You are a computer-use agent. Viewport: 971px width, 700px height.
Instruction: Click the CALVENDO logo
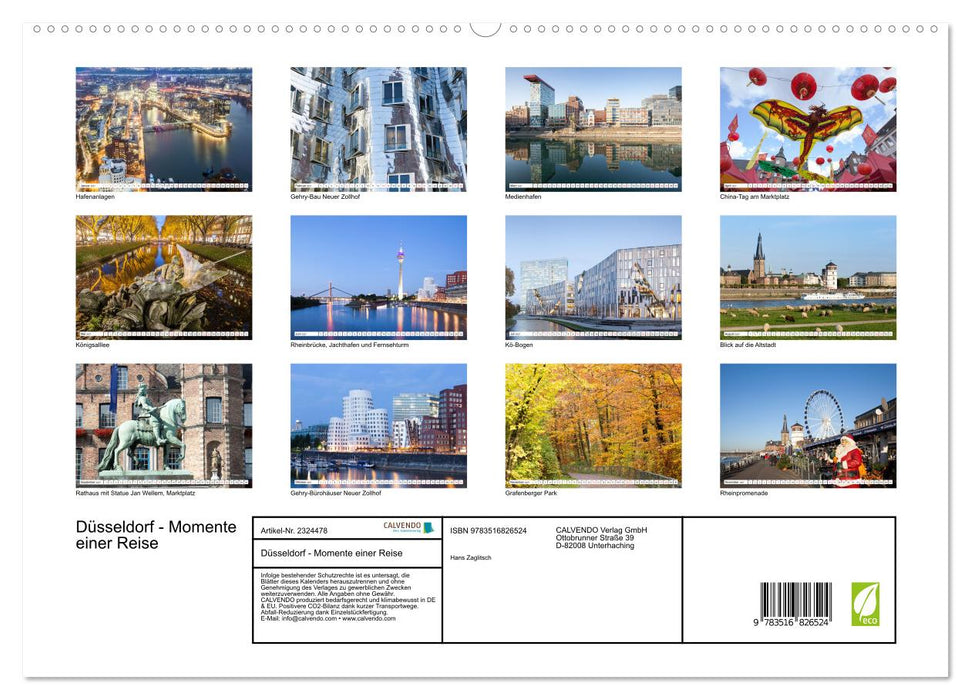(409, 527)
